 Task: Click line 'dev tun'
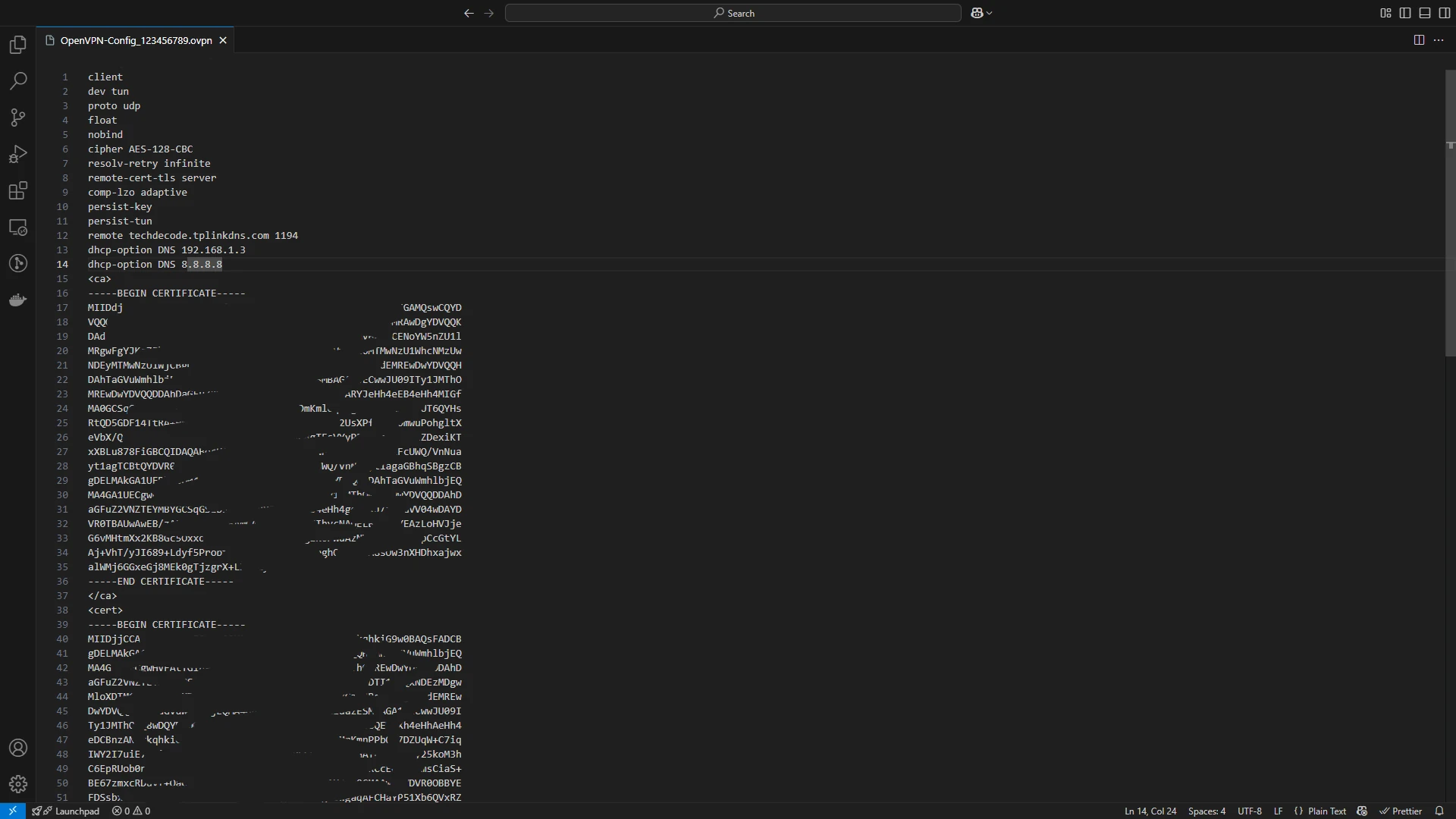click(x=108, y=92)
